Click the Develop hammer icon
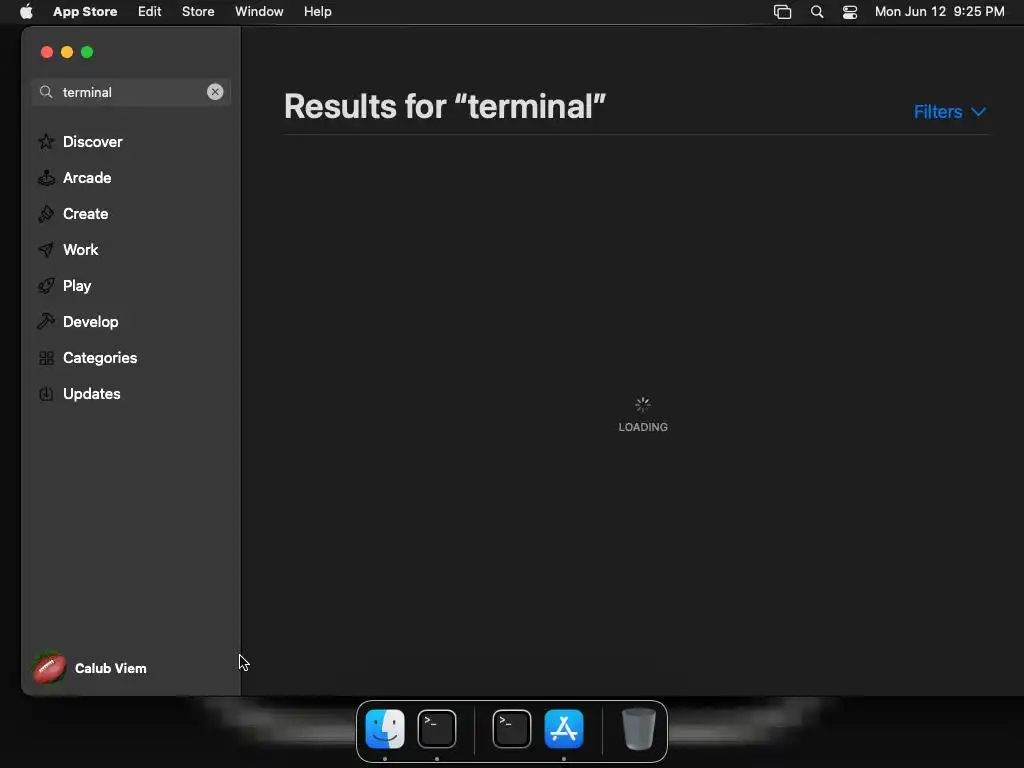This screenshot has height=768, width=1024. click(46, 321)
